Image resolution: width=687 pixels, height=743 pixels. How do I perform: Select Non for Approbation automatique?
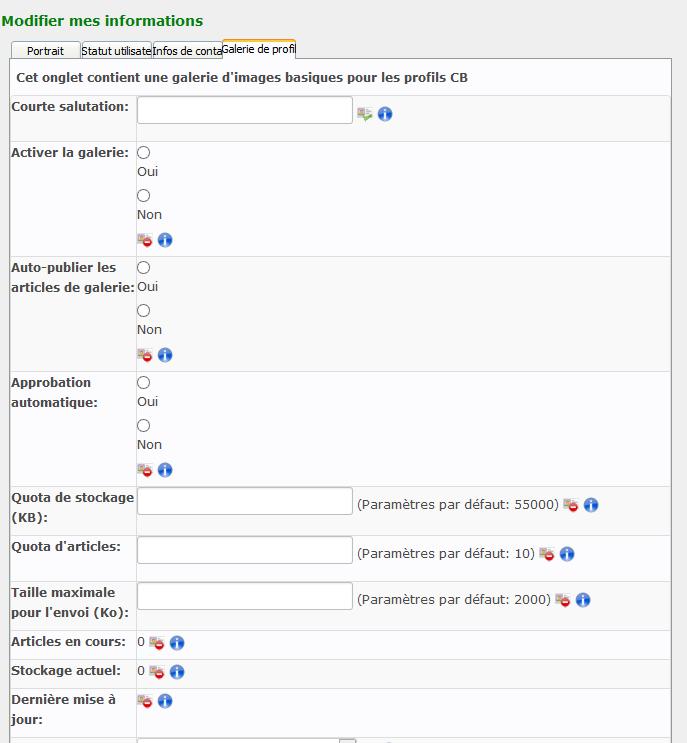(144, 426)
